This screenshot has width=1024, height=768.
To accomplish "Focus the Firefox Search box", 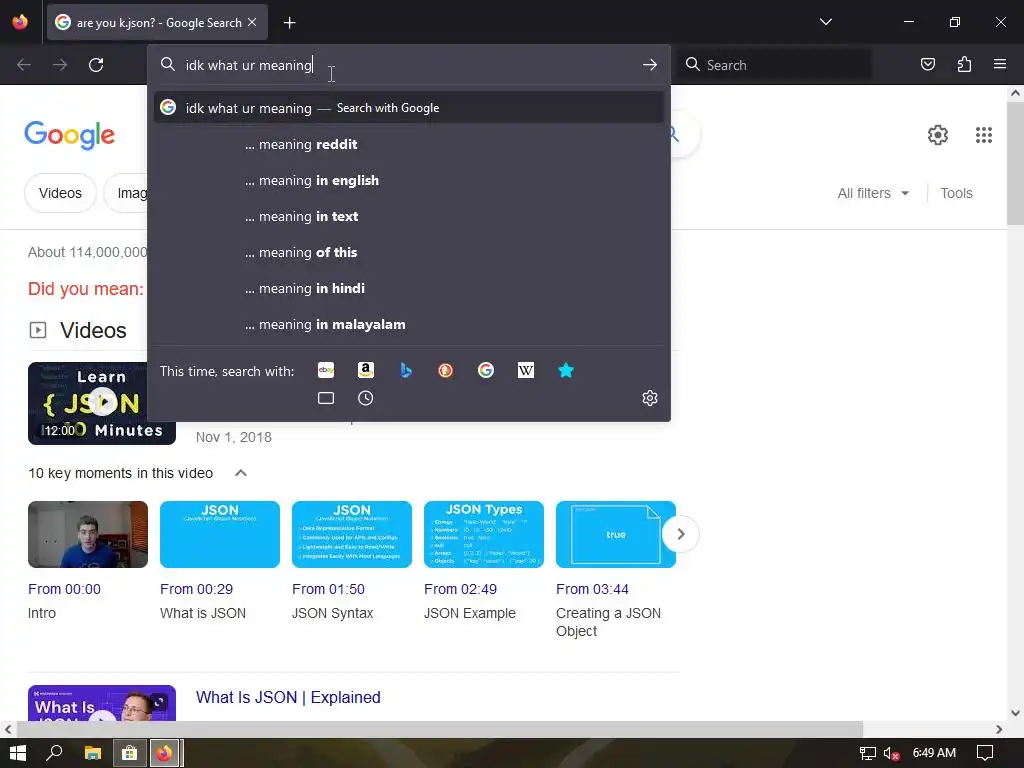I will coord(774,65).
